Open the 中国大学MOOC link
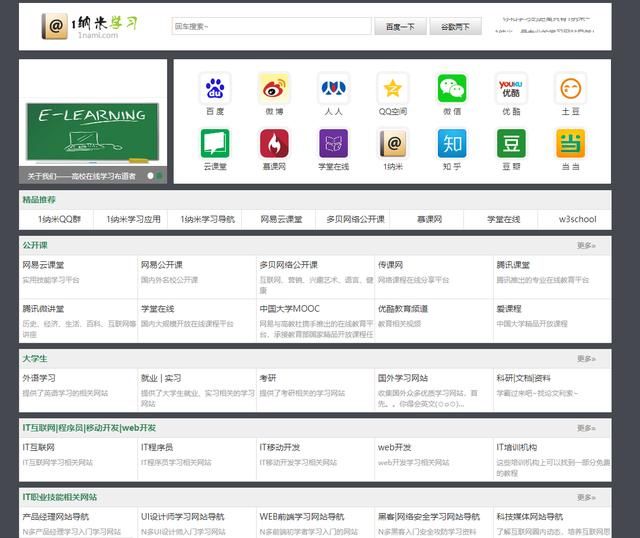This screenshot has height=538, width=640. coord(290,309)
